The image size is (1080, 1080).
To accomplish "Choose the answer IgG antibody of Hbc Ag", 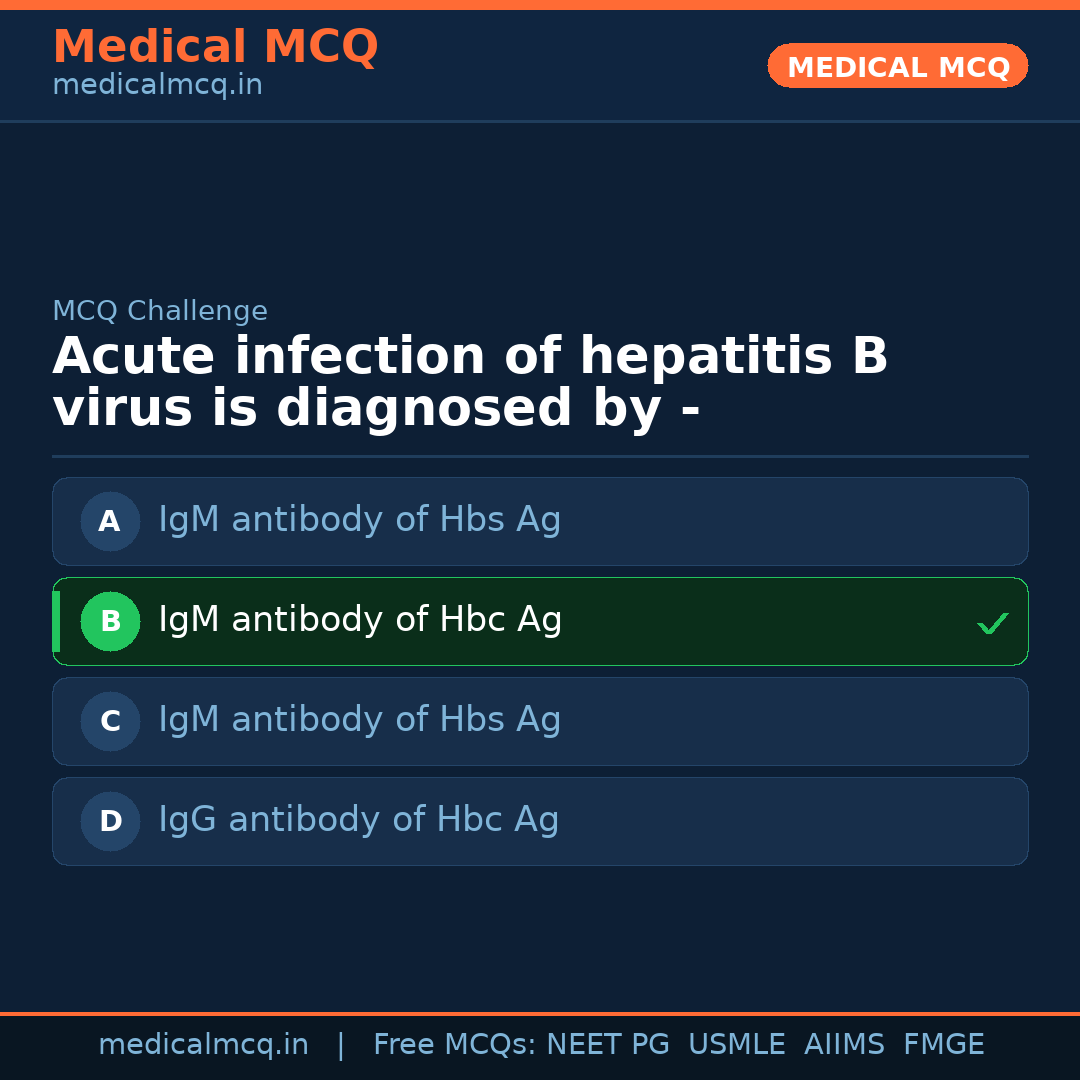I will pos(359,820).
